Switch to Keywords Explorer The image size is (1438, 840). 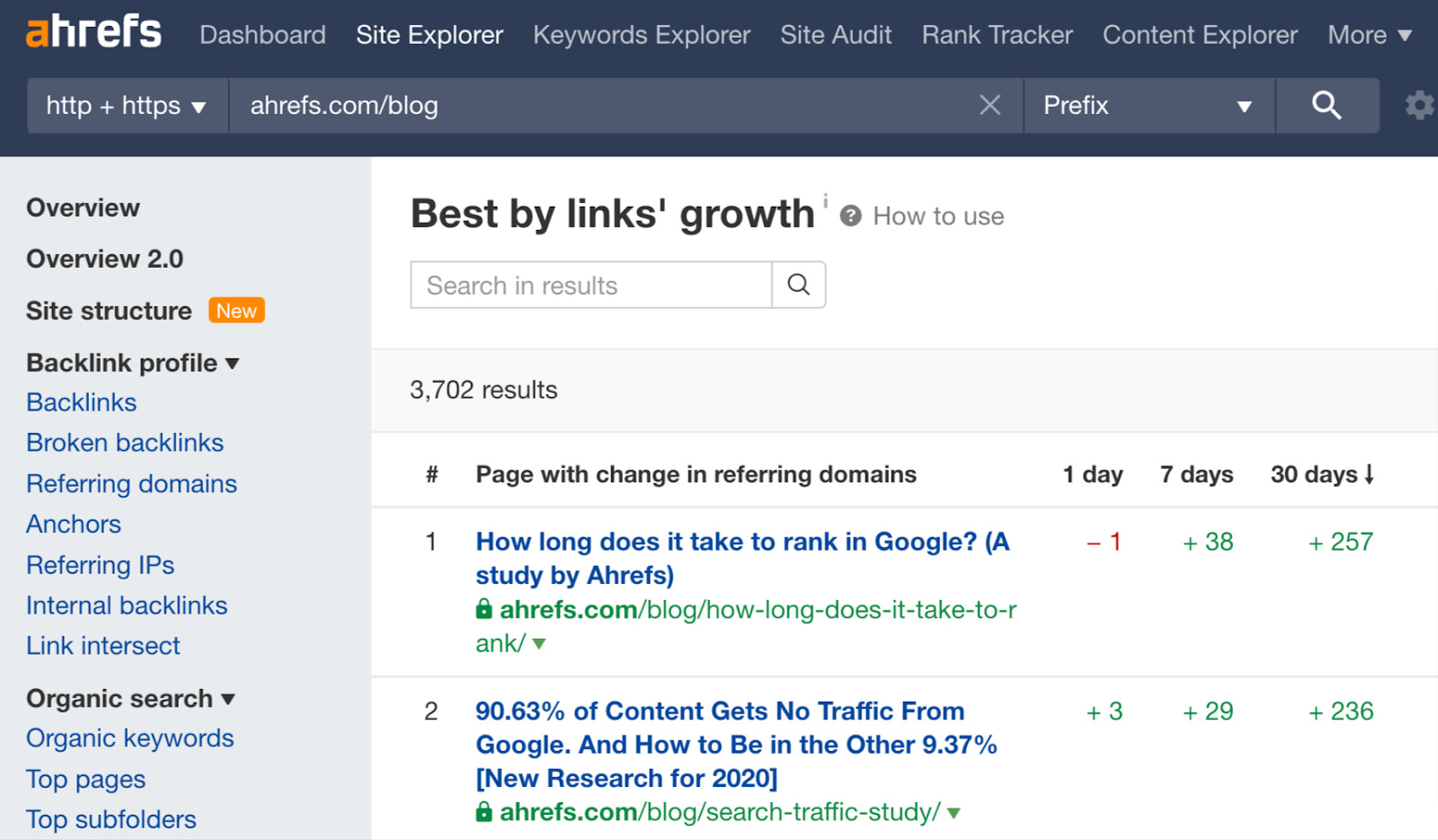pos(641,35)
